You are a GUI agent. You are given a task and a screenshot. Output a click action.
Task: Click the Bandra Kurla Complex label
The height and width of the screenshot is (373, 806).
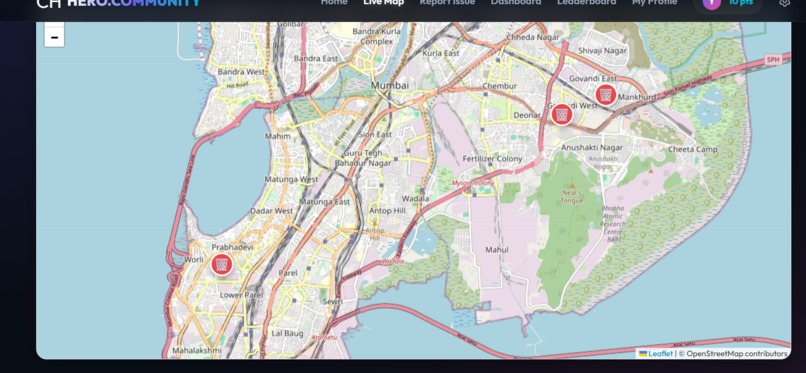coord(377,36)
